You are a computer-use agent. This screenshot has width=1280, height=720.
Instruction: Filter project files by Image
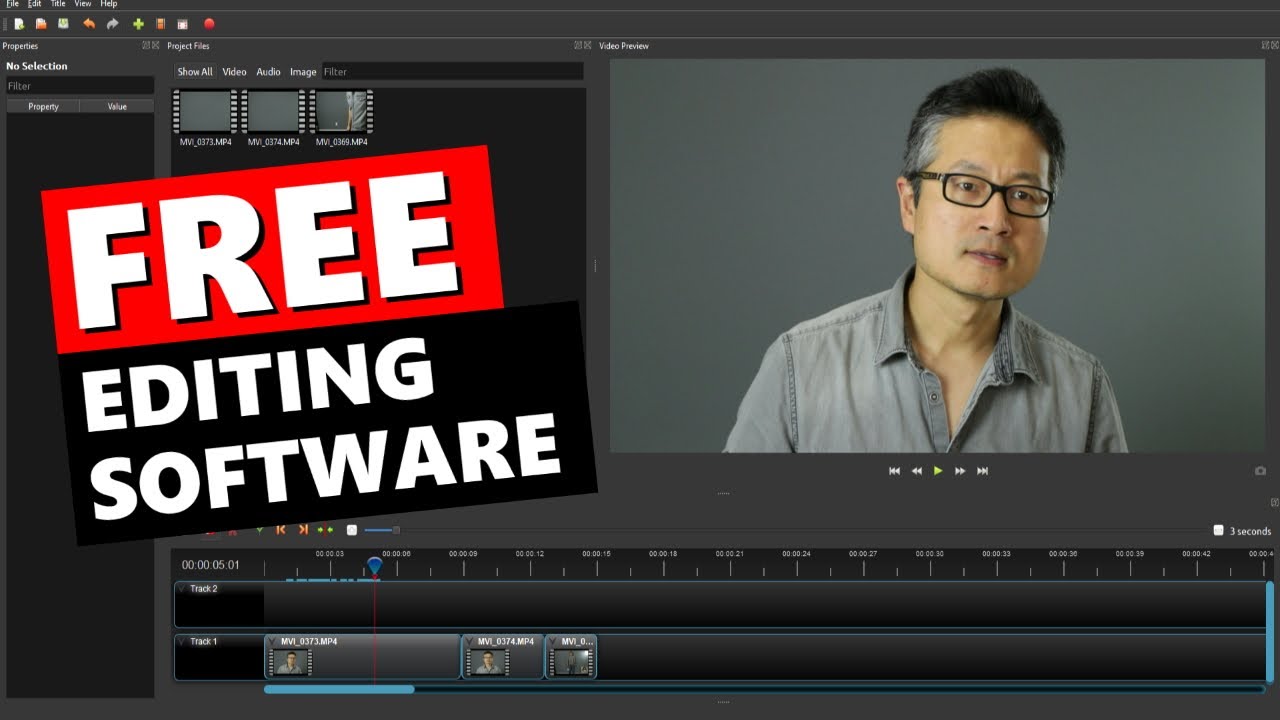coord(303,72)
